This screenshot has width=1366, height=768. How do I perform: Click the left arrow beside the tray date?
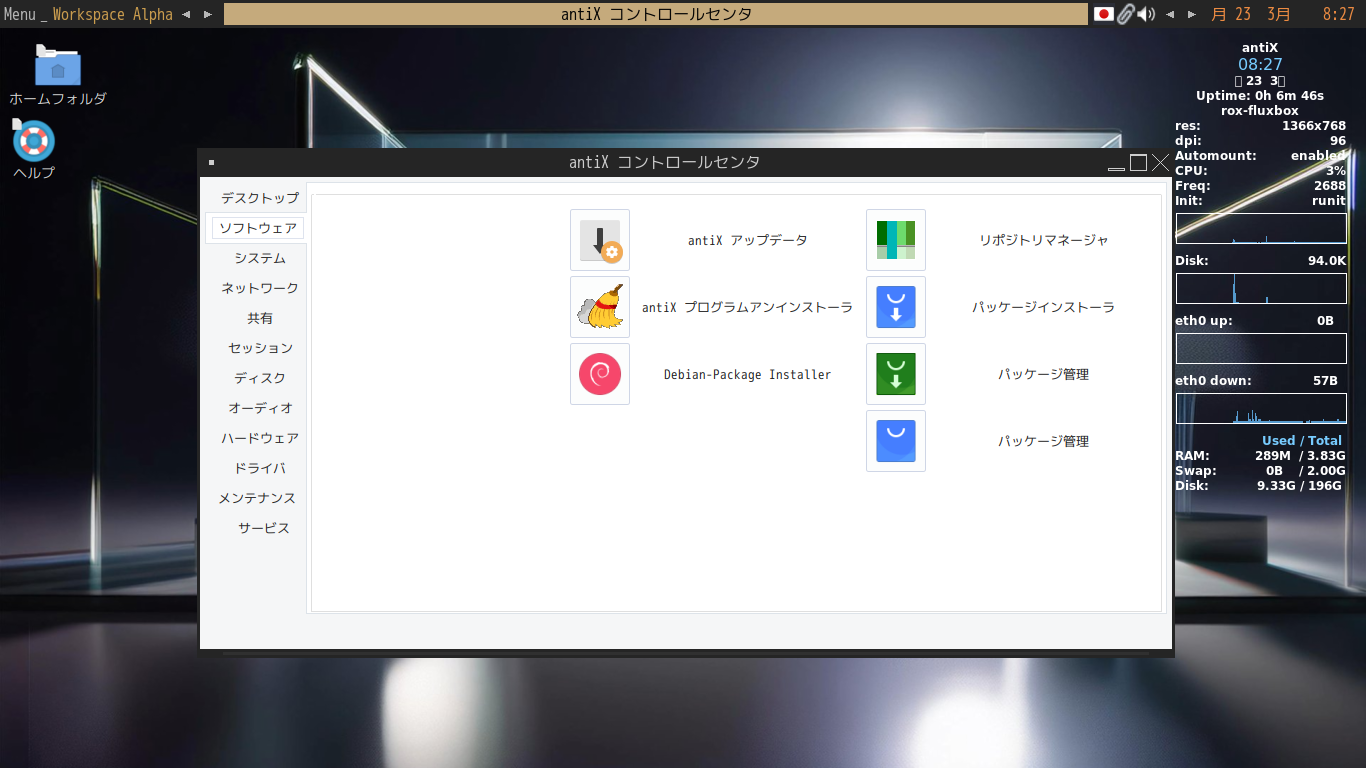[x=1170, y=14]
